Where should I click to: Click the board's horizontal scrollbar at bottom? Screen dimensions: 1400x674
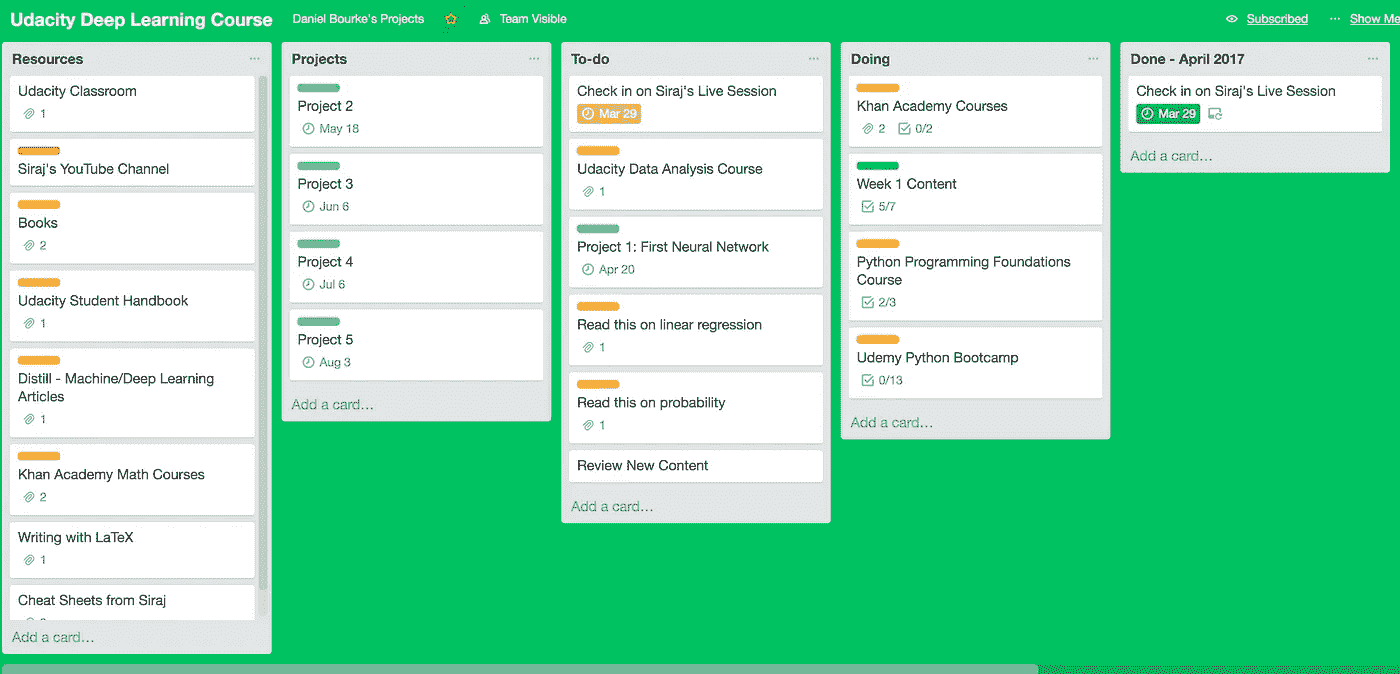click(520, 668)
